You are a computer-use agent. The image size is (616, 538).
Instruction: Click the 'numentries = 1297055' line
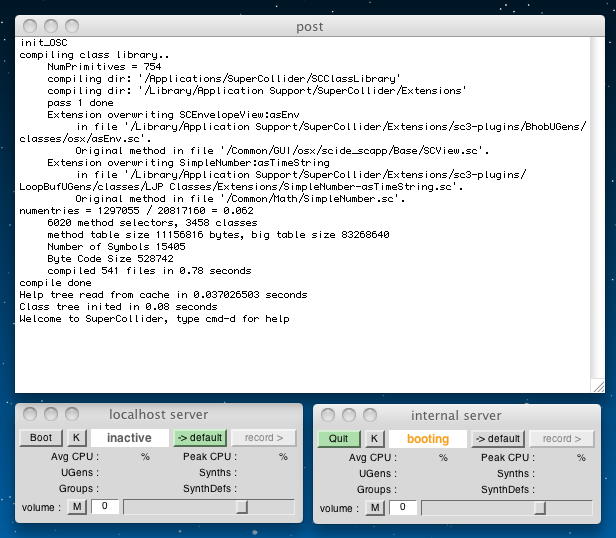pos(136,211)
